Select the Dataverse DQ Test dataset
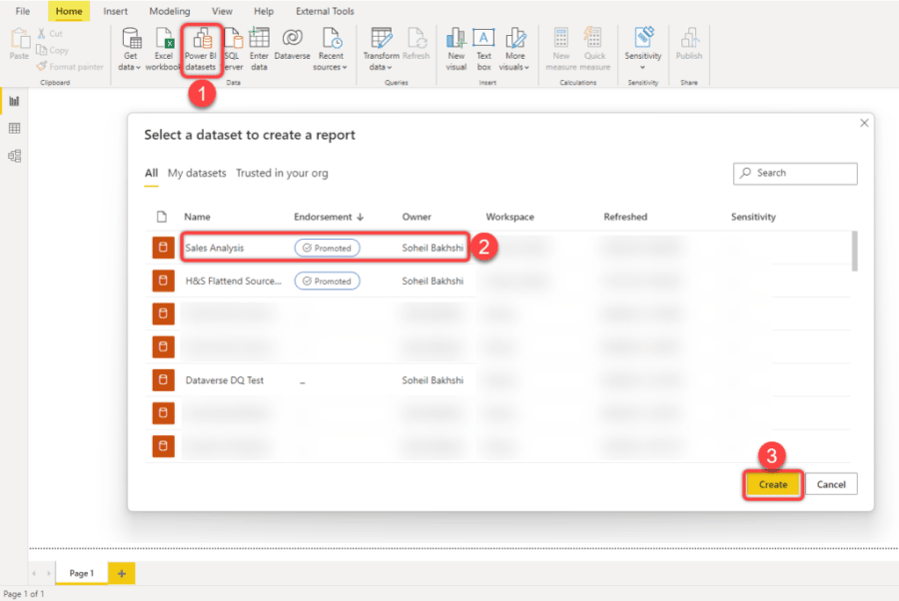 point(225,380)
